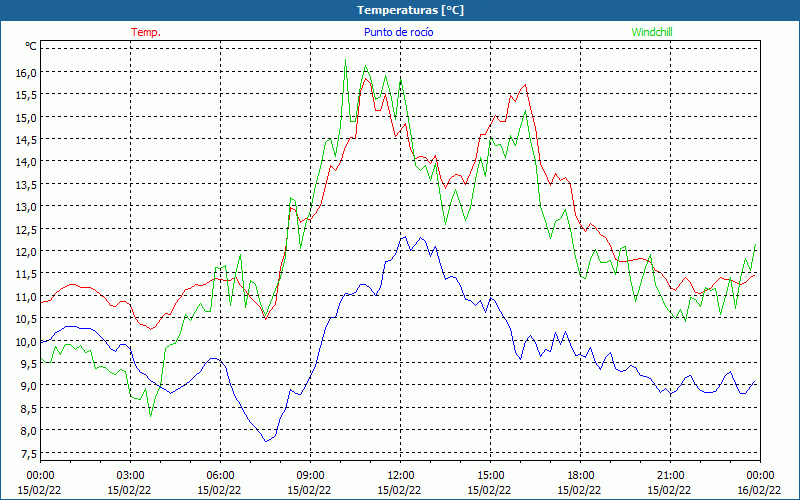Viewport: 800px width, 500px height.
Task: Click the 15/02/22 date under 21:00
Action: [x=669, y=490]
